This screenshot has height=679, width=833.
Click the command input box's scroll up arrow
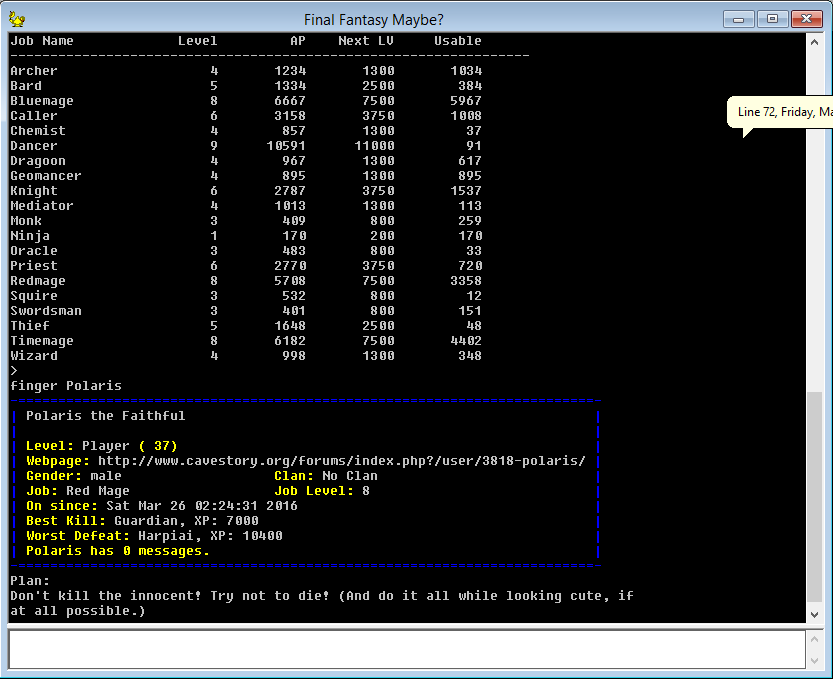click(x=814, y=639)
